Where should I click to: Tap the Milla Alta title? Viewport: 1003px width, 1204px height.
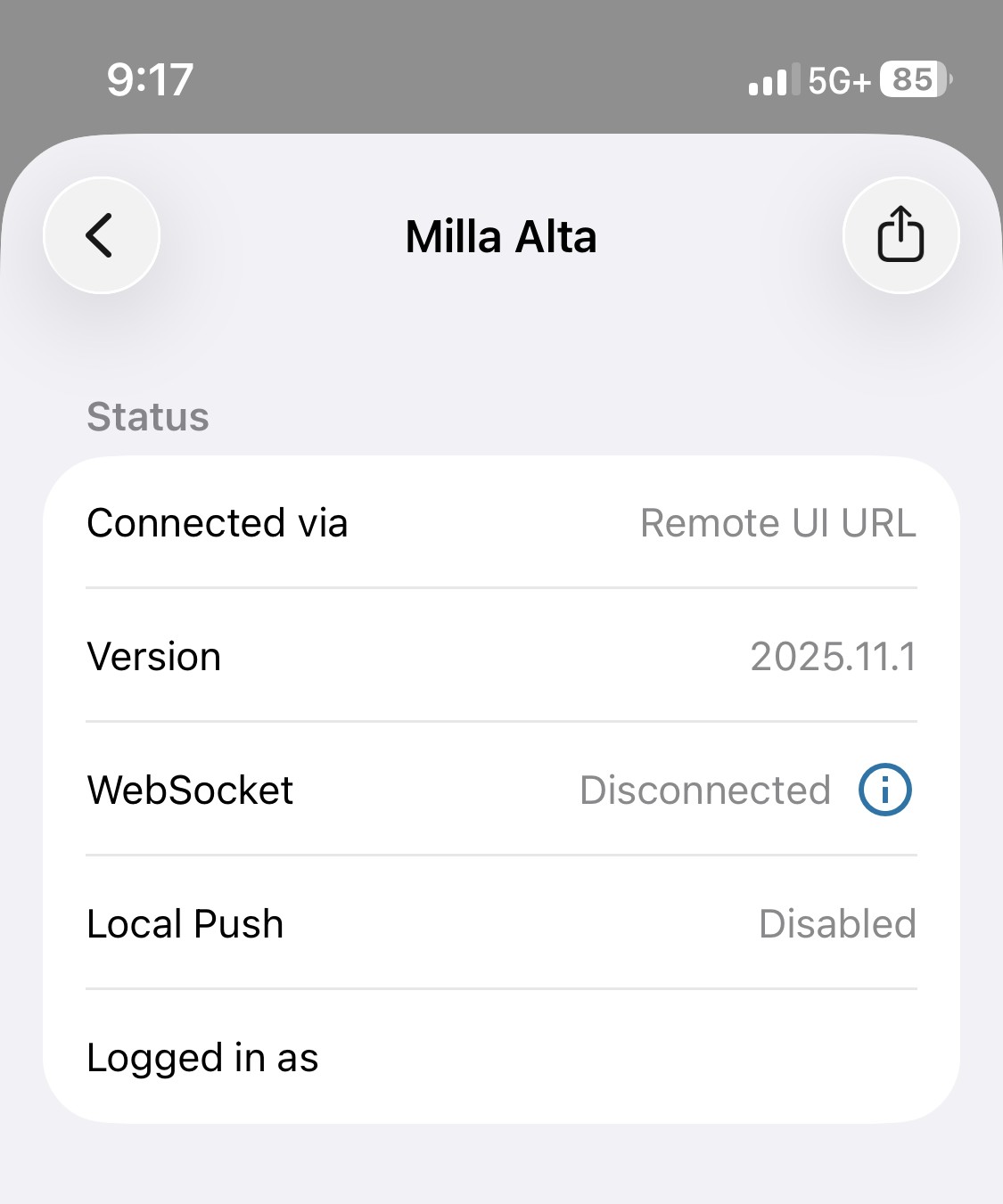click(x=501, y=237)
